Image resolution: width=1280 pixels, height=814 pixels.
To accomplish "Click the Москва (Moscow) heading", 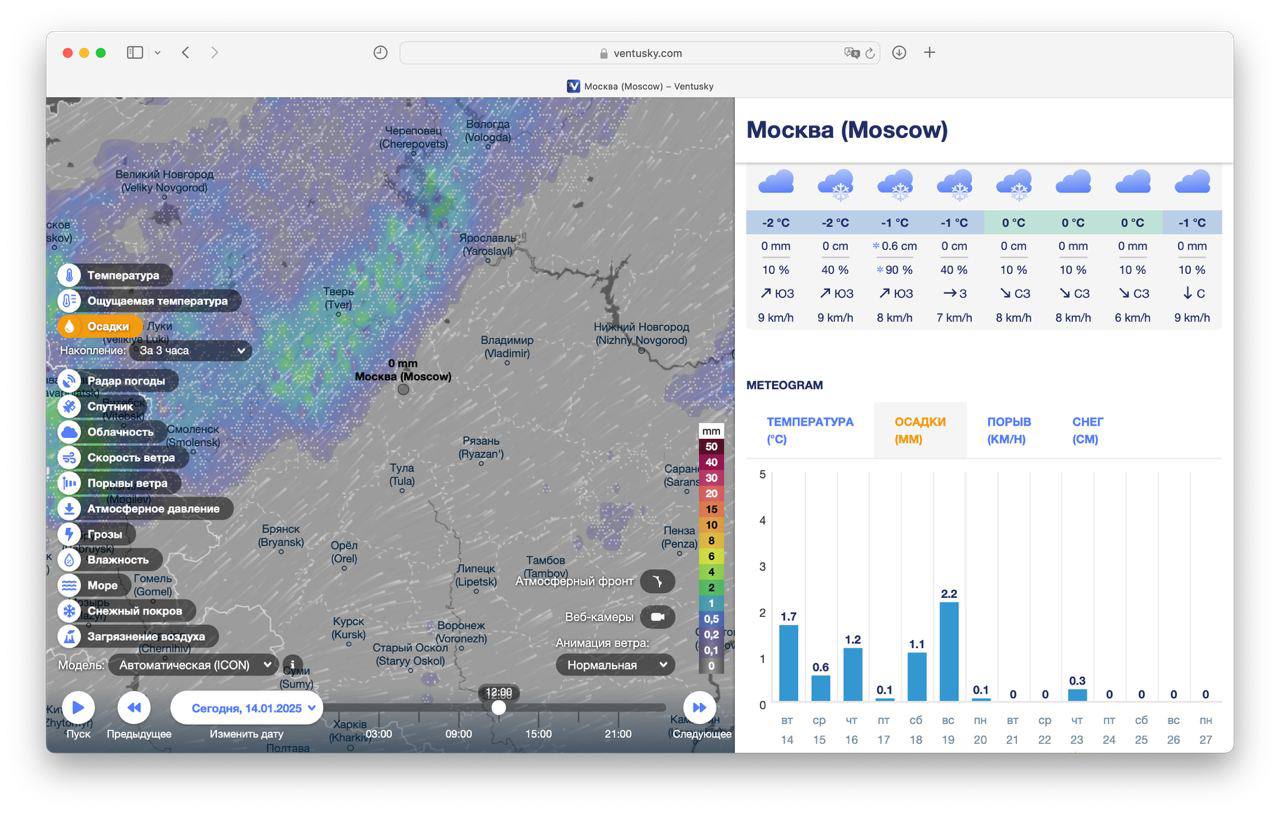I will (847, 130).
